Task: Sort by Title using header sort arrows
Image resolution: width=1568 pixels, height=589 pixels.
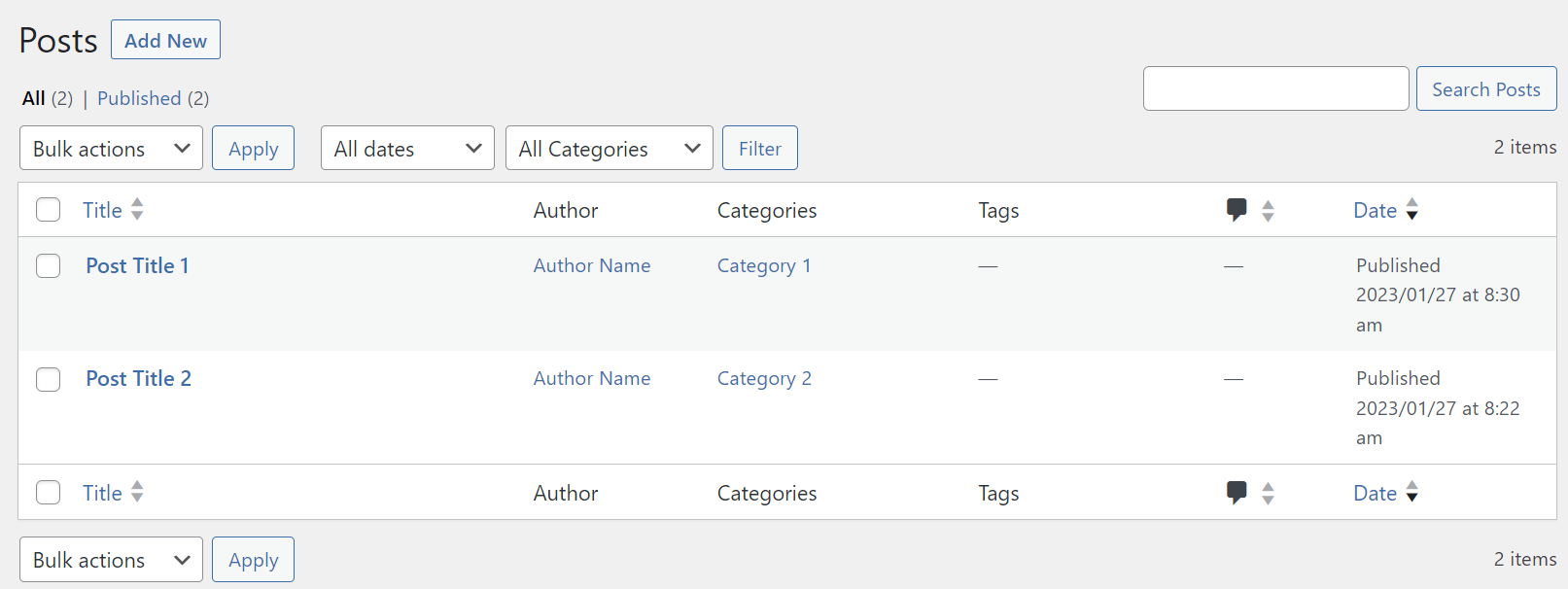Action: pyautogui.click(x=137, y=210)
